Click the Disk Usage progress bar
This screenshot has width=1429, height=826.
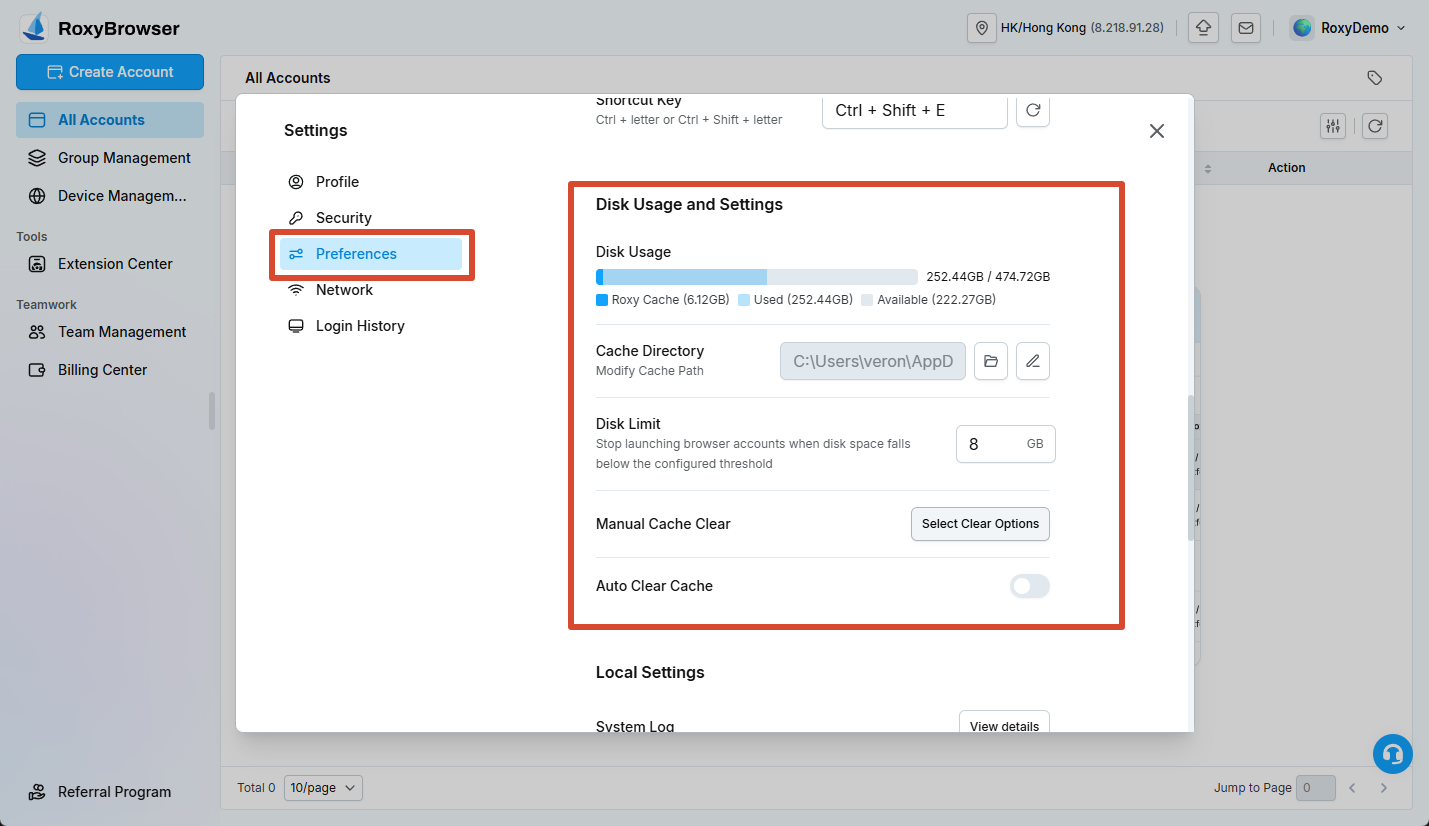click(757, 277)
